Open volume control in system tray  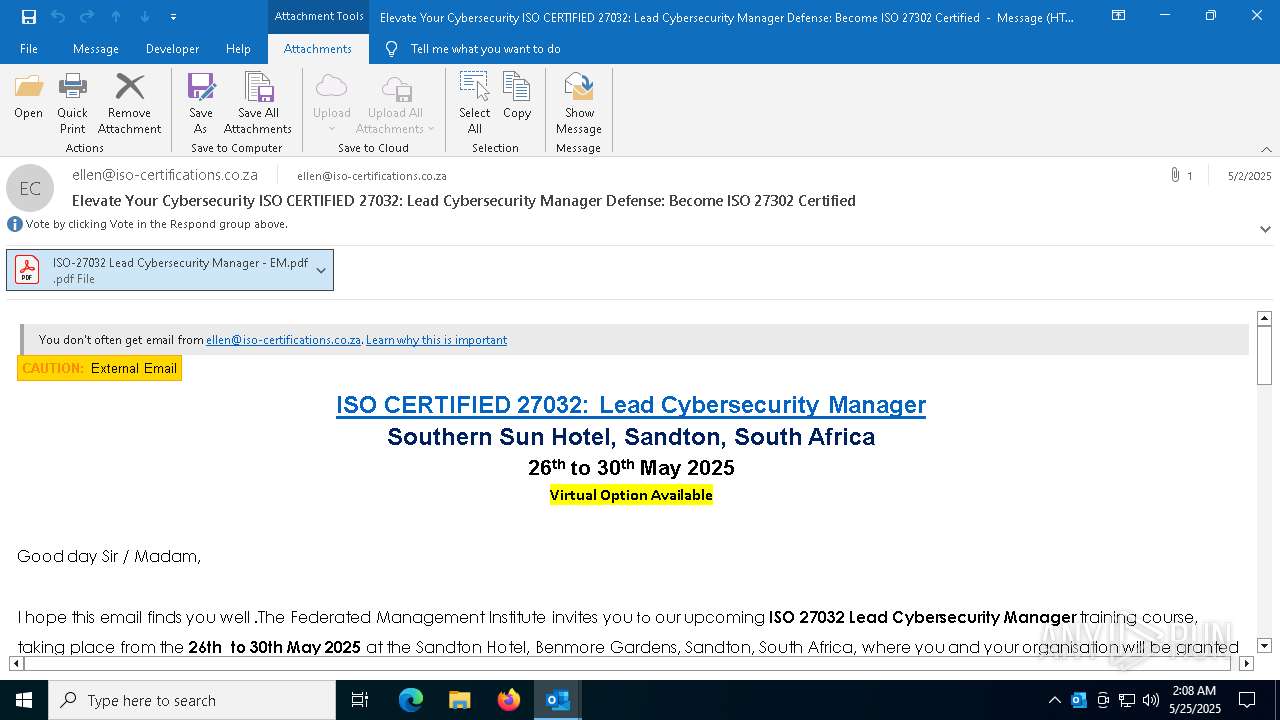pos(1151,700)
